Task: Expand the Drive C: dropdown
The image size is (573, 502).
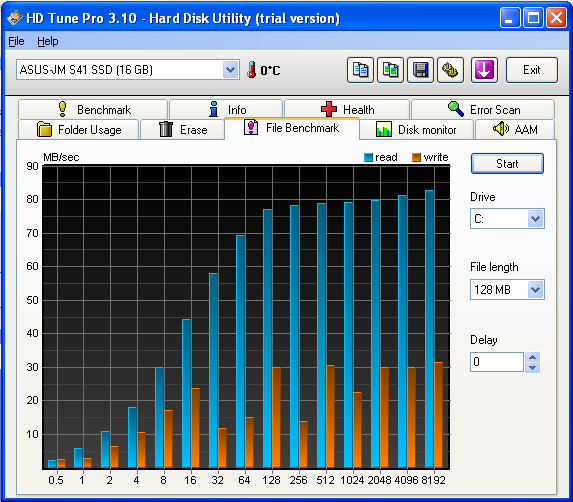Action: click(x=535, y=218)
